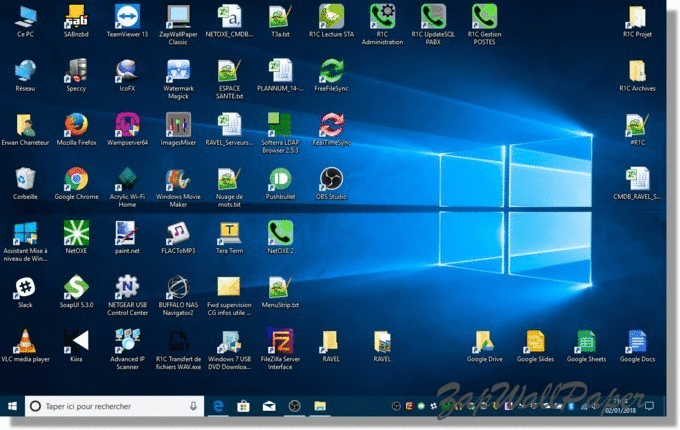Select the VLC media player icon
The height and width of the screenshot is (430, 680).
[25, 340]
